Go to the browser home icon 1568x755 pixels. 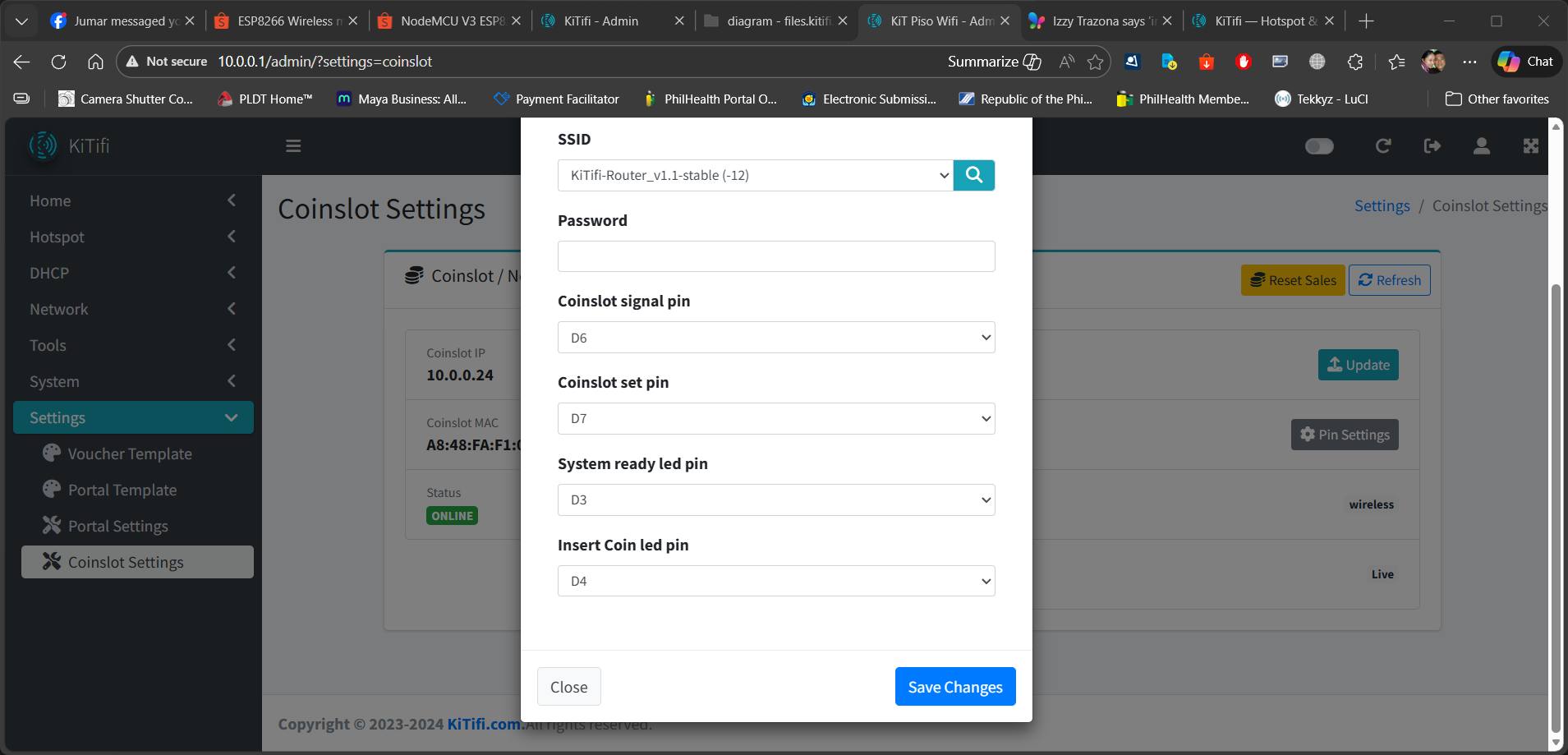pyautogui.click(x=95, y=62)
